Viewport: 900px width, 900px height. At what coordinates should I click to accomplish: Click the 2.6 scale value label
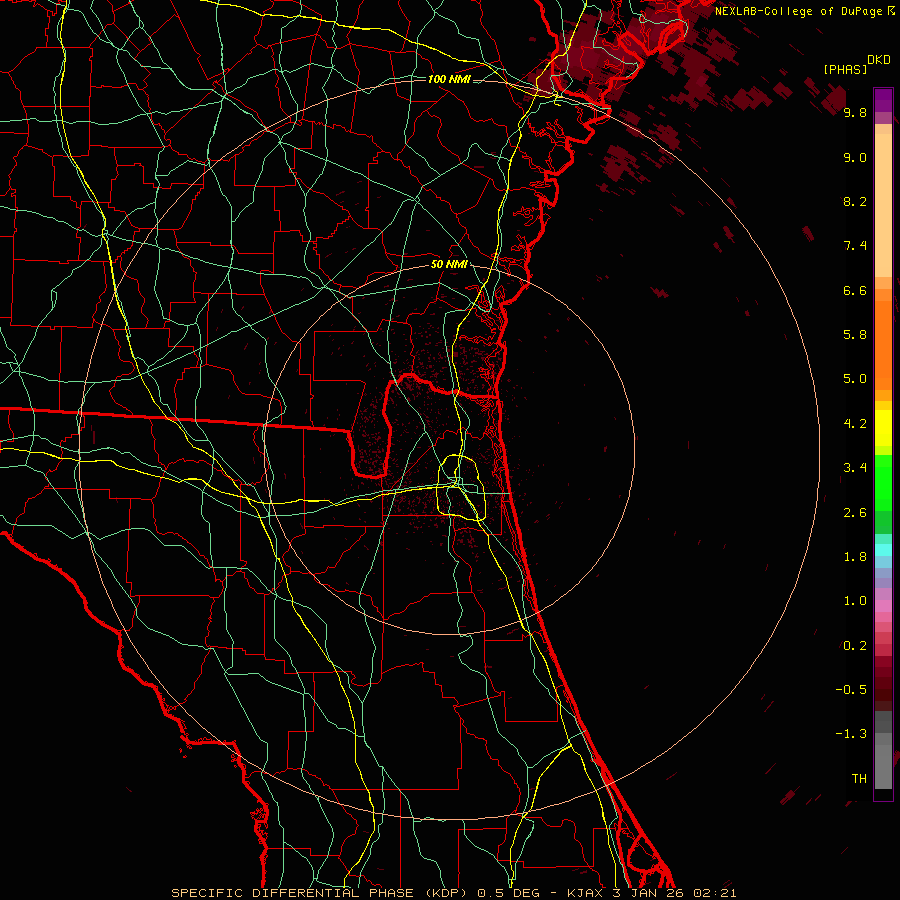pyautogui.click(x=855, y=513)
